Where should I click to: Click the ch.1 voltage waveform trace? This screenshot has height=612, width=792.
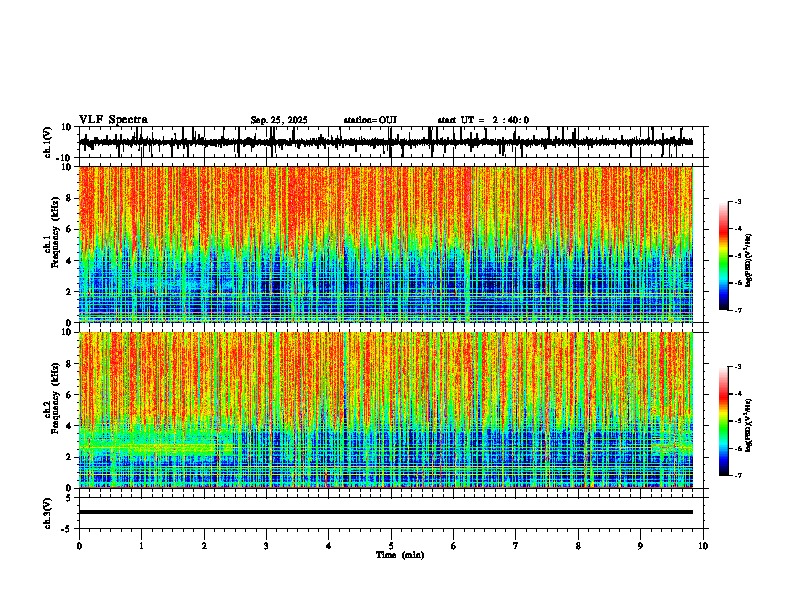(x=386, y=142)
